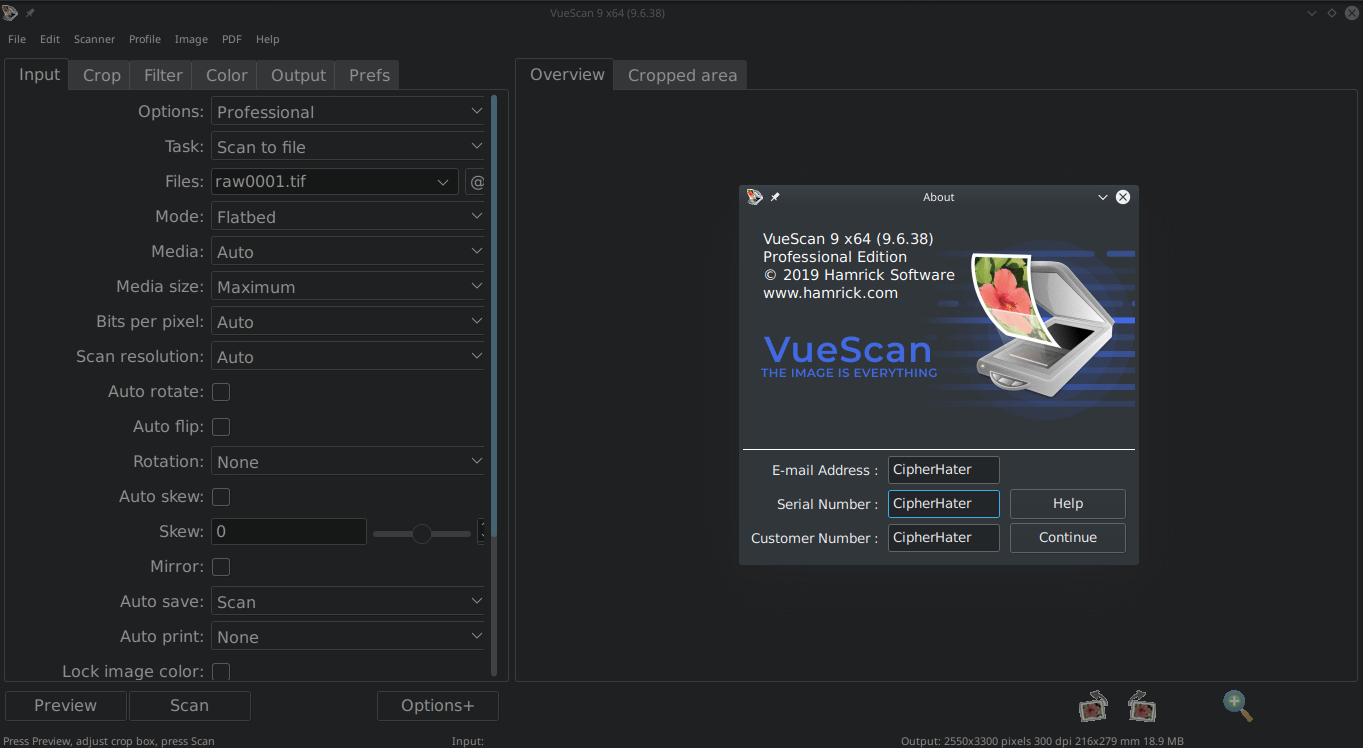The image size is (1363, 748).
Task: Click the chevron icon in About dialog title bar
Action: coord(1103,197)
